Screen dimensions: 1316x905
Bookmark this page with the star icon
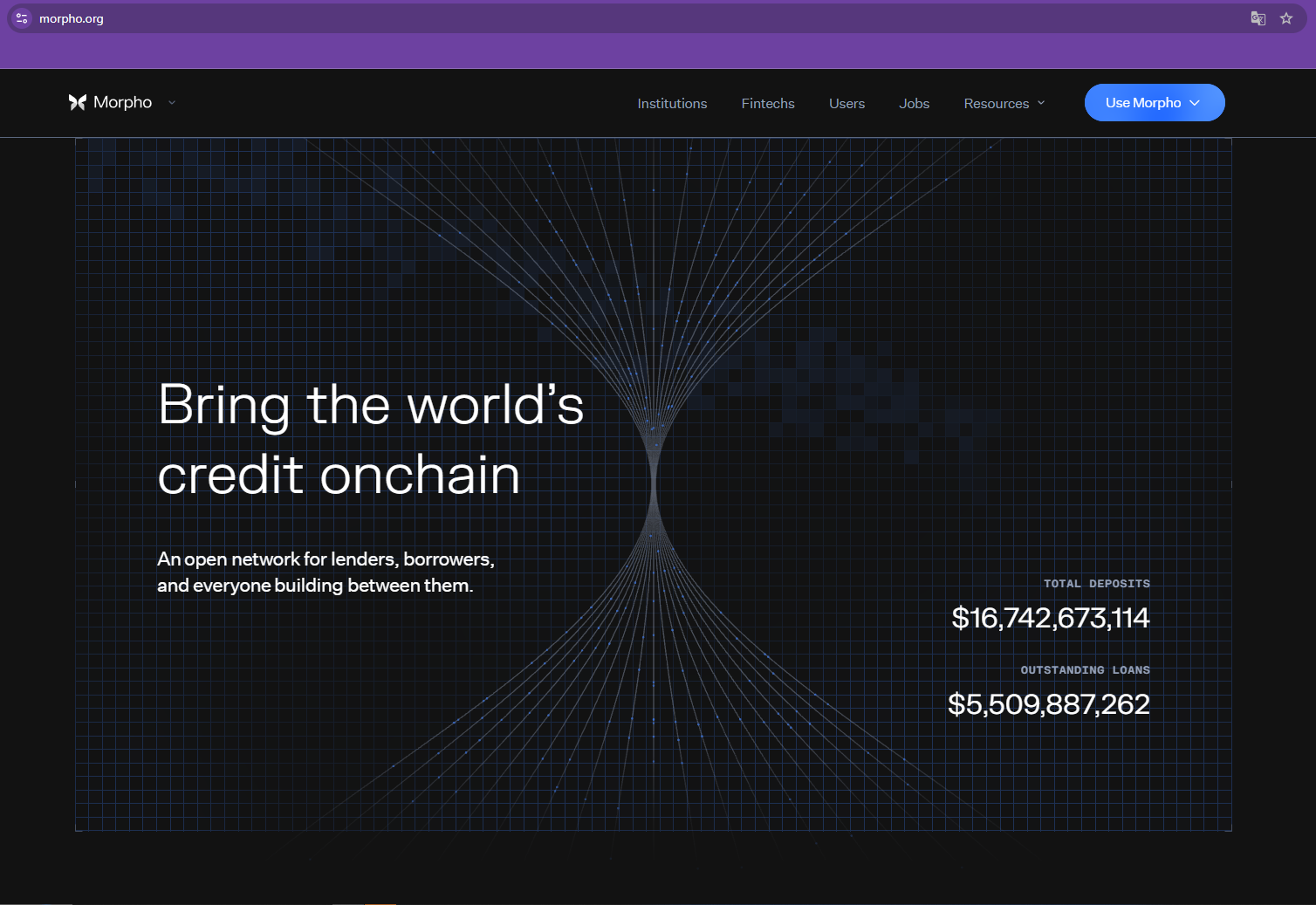[1286, 18]
